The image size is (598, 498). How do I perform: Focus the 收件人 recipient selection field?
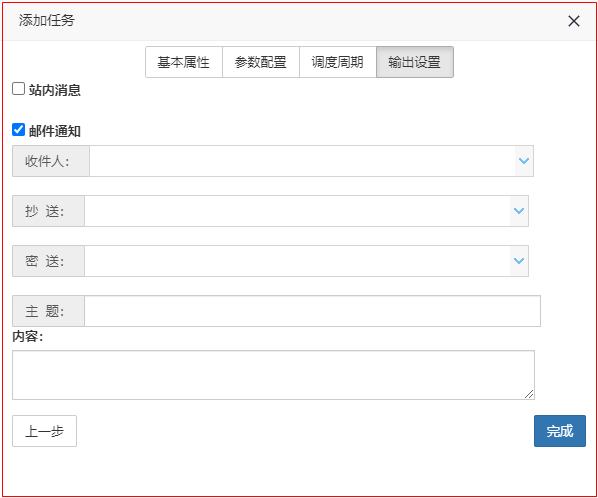(x=302, y=161)
